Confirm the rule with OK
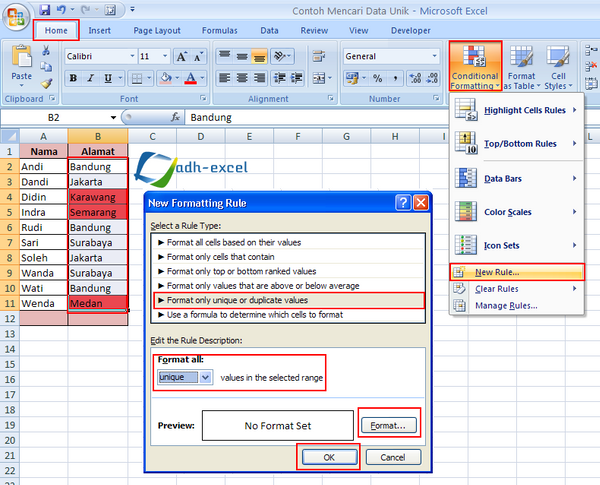This screenshot has height=485, width=600. pyautogui.click(x=329, y=457)
